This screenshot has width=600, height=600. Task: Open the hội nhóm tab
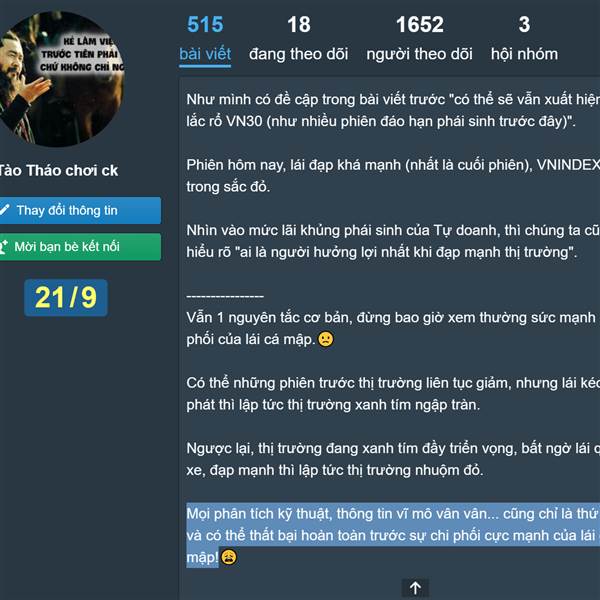[524, 54]
